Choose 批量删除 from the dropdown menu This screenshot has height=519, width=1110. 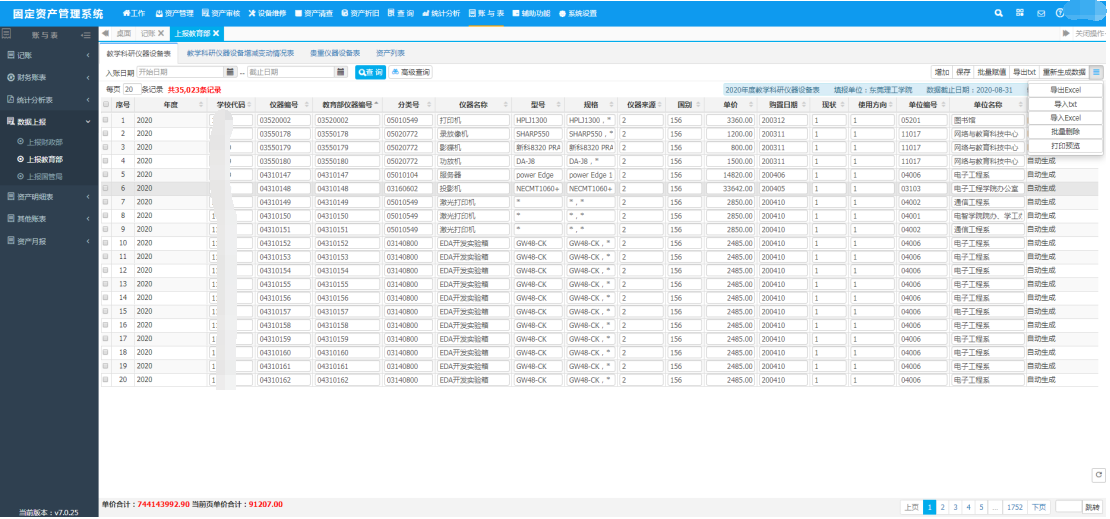click(1065, 132)
